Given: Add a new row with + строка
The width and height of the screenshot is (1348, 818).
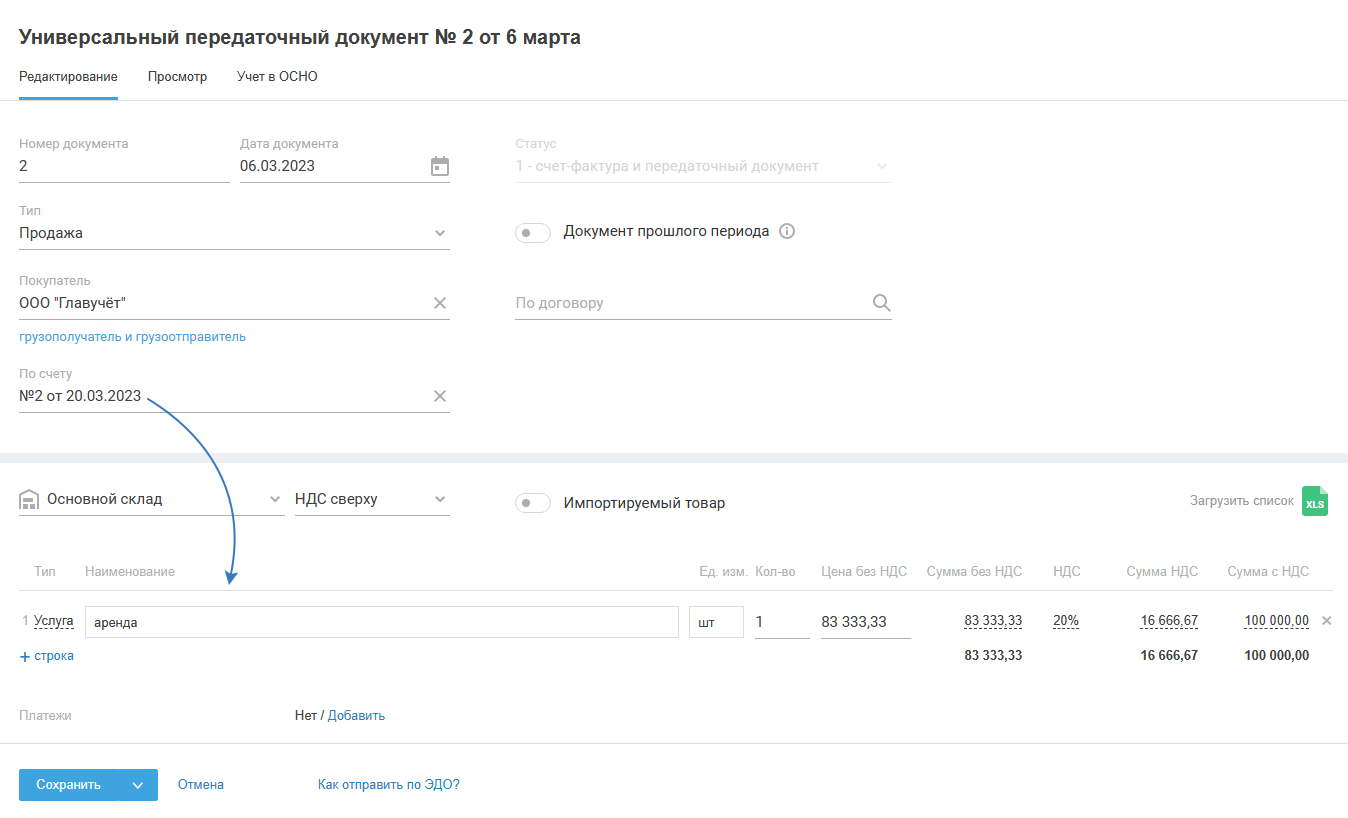Looking at the screenshot, I should (x=47, y=656).
